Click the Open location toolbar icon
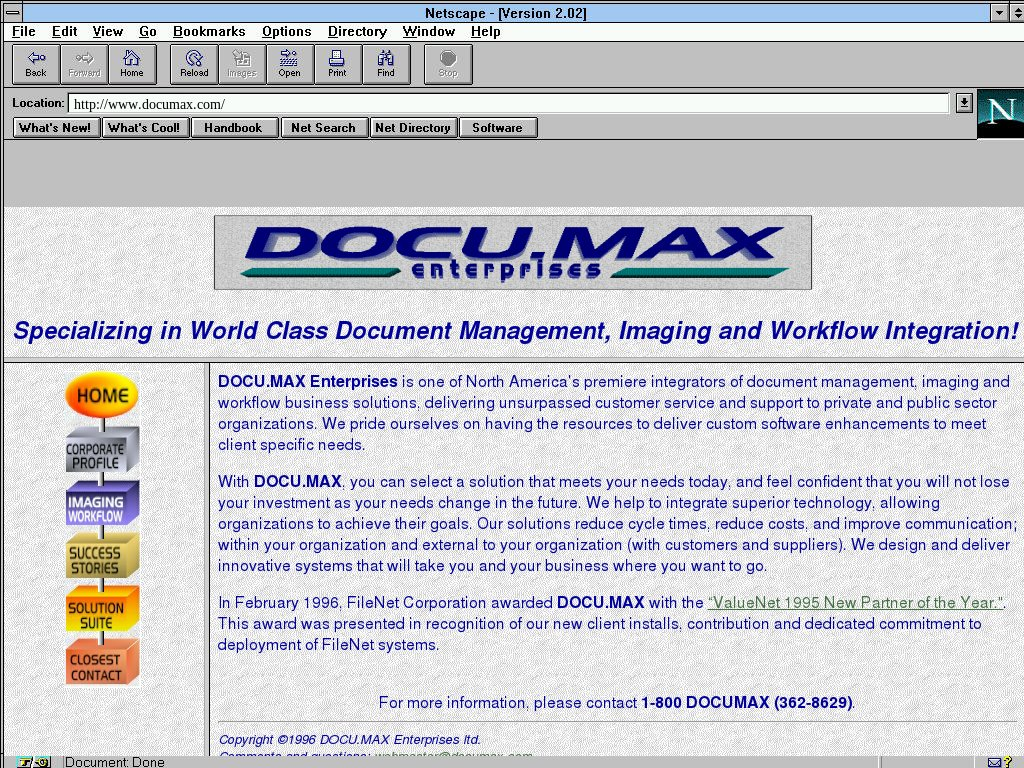The image size is (1024, 768). (289, 64)
